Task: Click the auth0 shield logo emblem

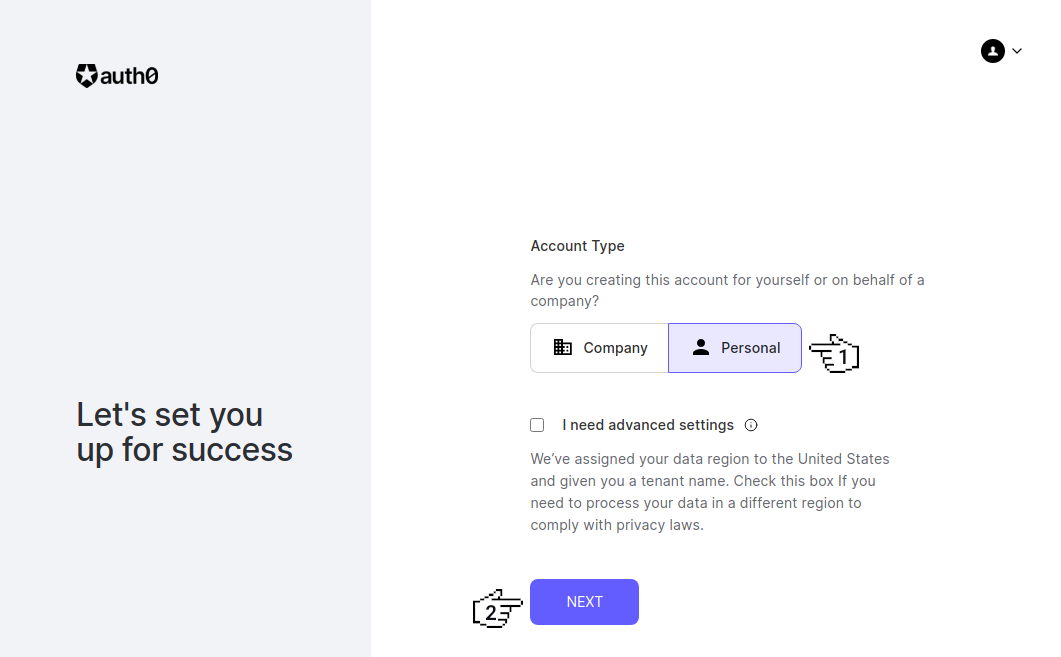Action: point(87,76)
